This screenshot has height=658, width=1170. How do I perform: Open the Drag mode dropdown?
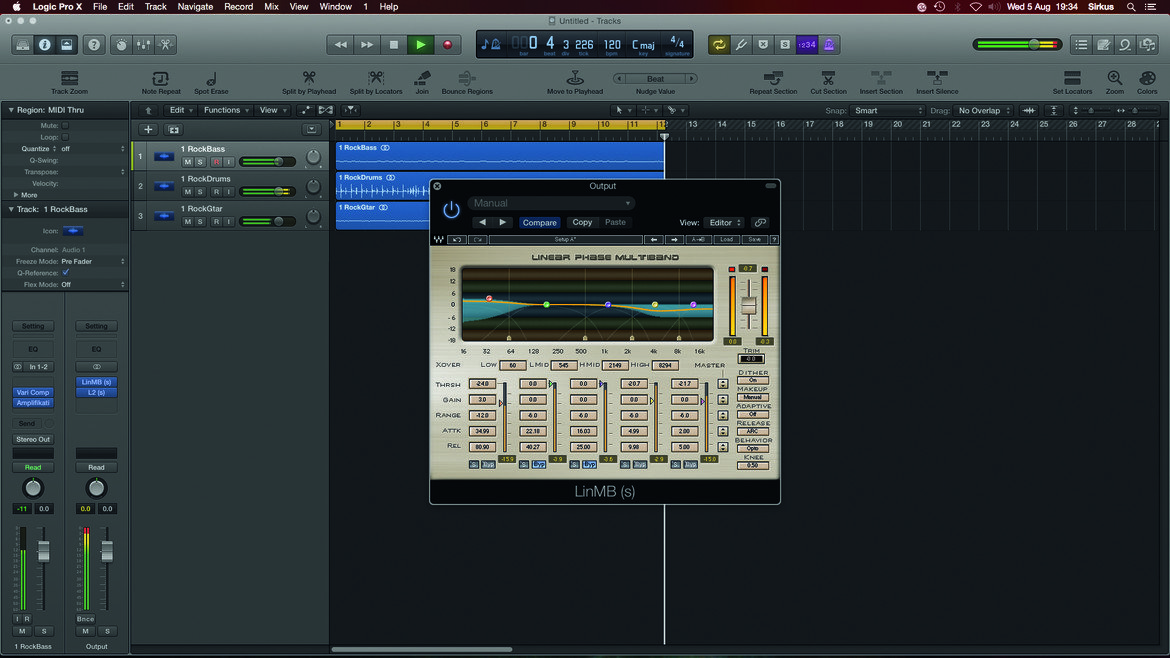[984, 110]
